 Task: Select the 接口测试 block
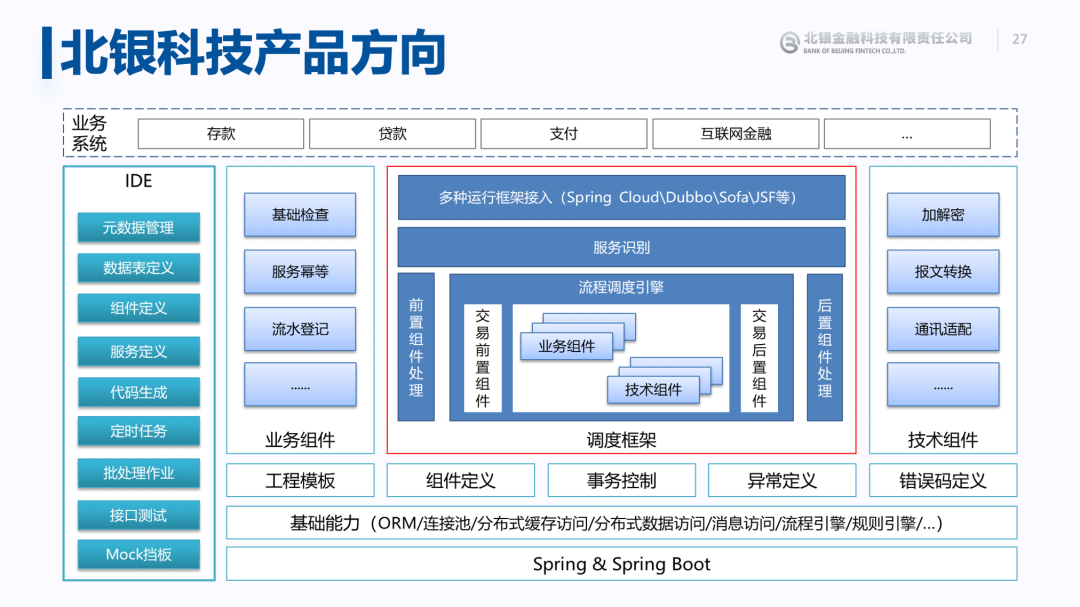click(138, 515)
